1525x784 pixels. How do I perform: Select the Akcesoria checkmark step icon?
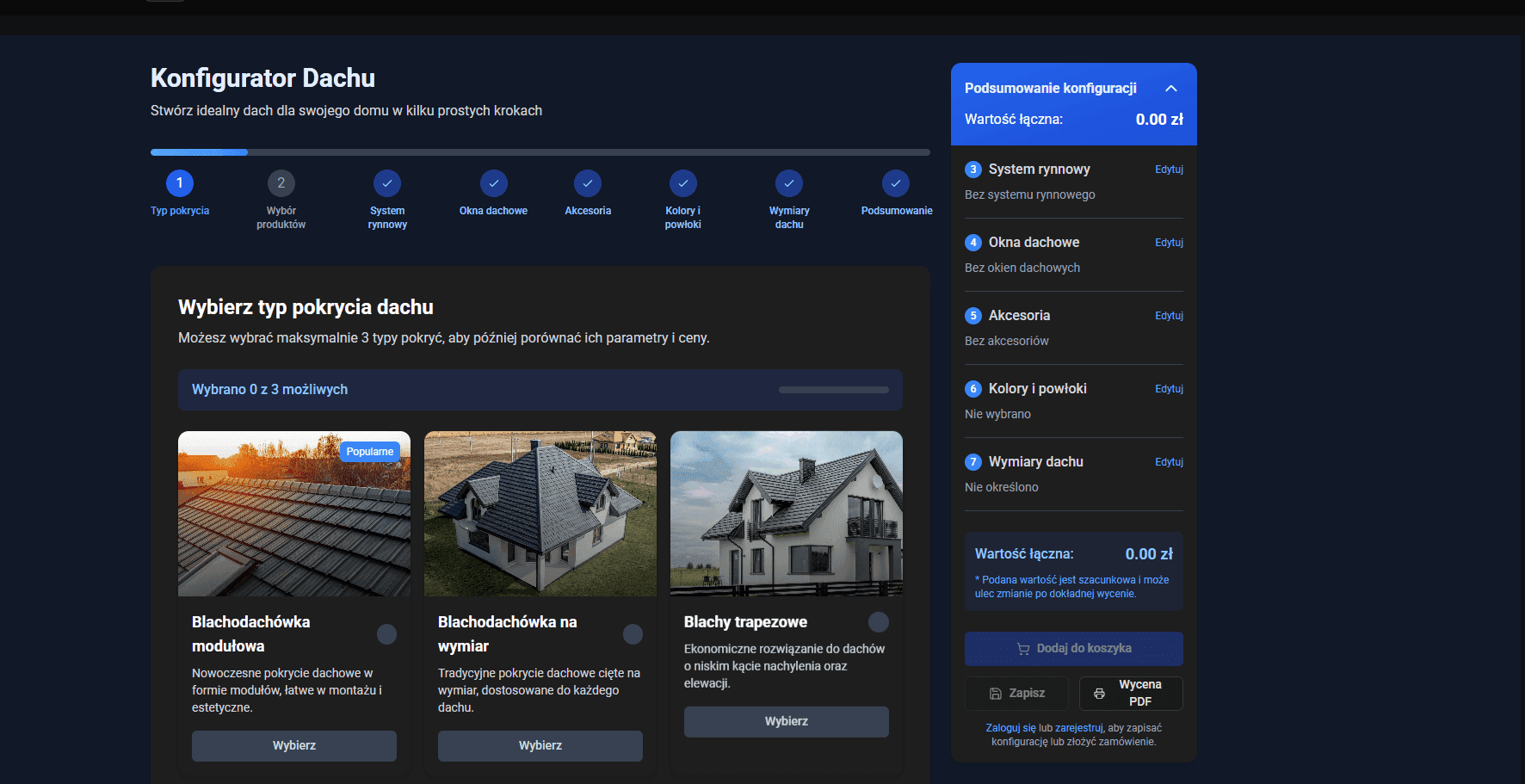[588, 183]
